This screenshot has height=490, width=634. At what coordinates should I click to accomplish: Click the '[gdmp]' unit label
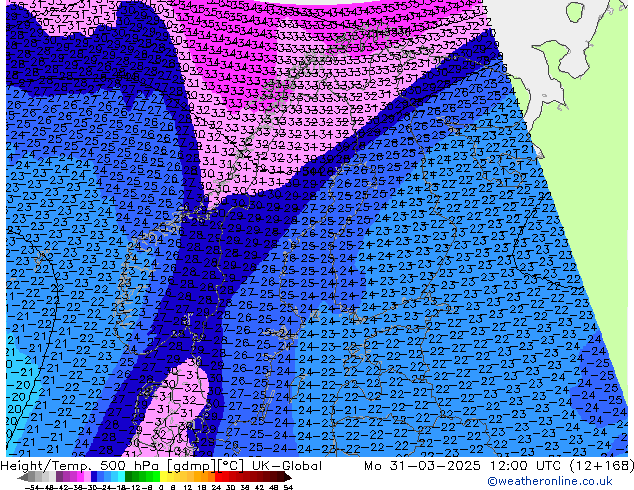tap(190, 466)
